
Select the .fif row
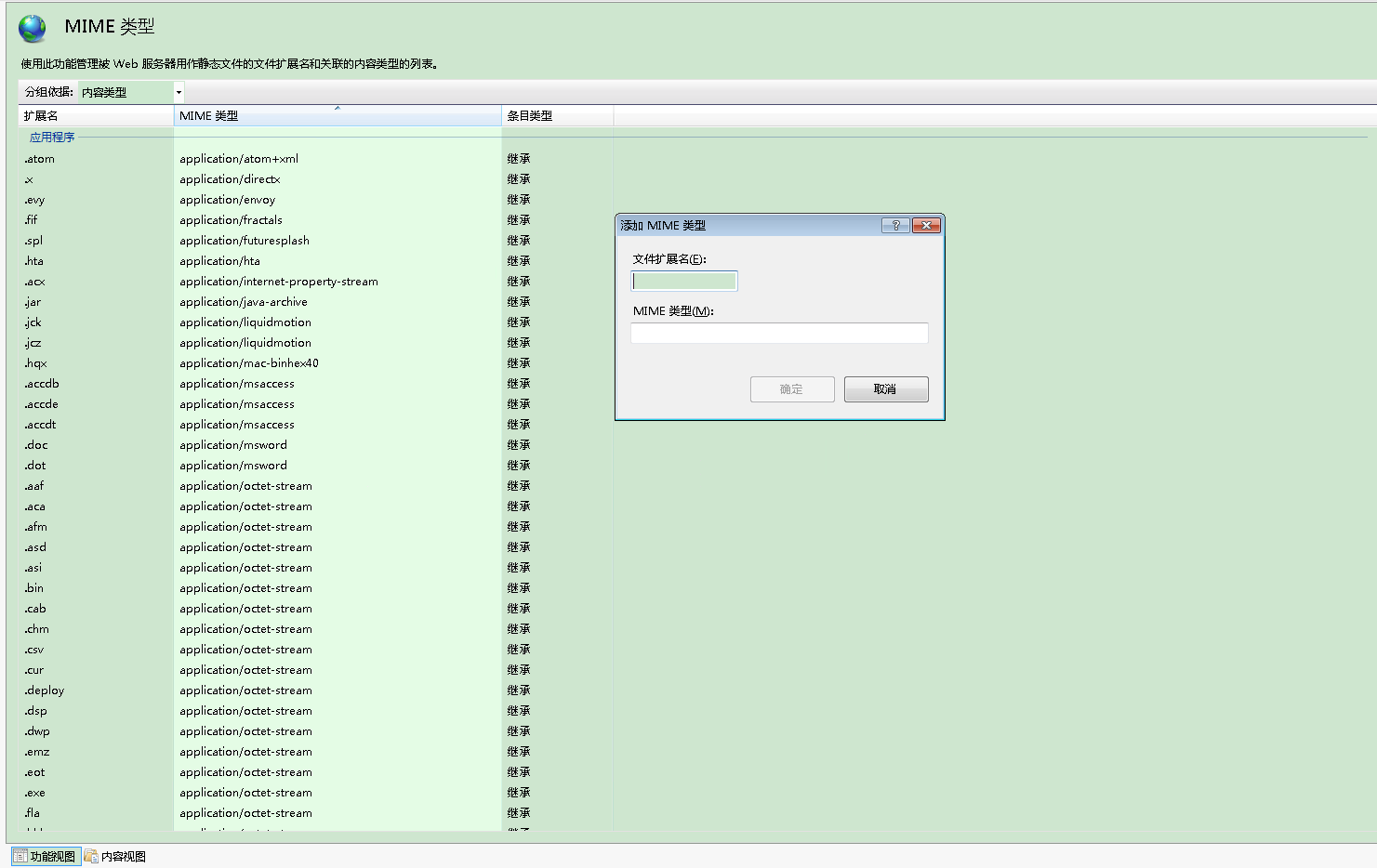pos(316,220)
